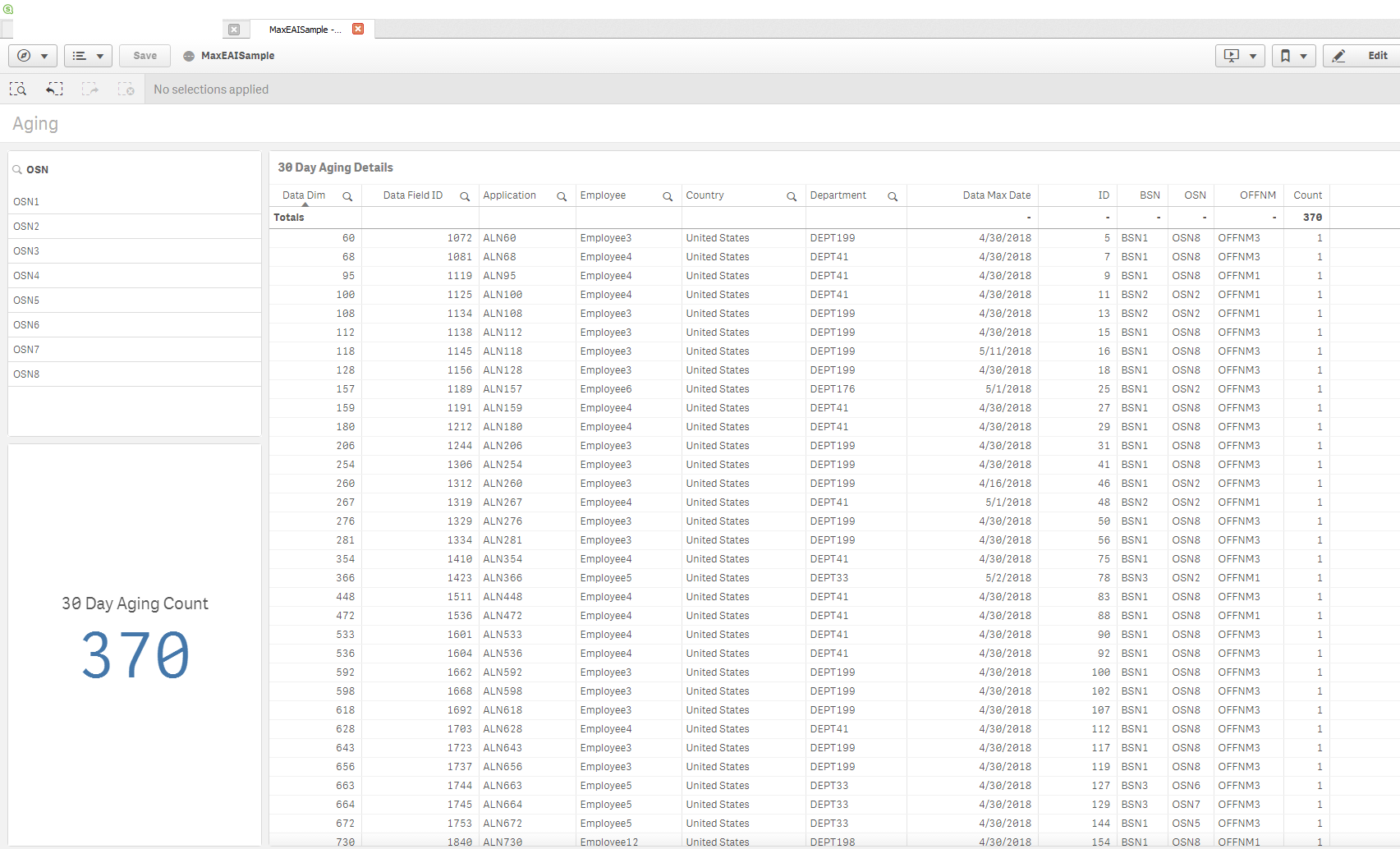
Task: Select 5/2/2018 date cell
Action: [972, 578]
